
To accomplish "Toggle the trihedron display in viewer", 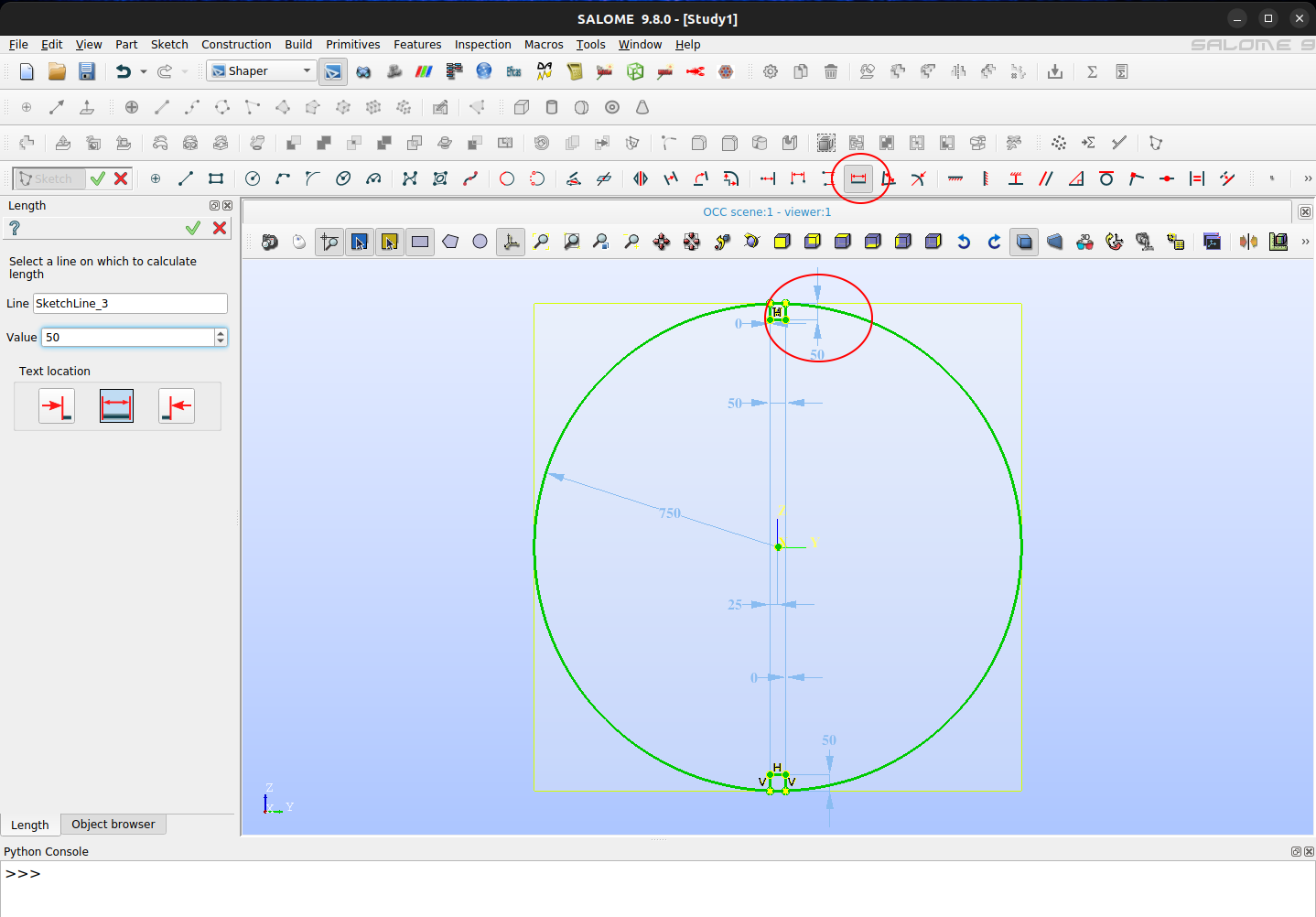I will [x=511, y=242].
